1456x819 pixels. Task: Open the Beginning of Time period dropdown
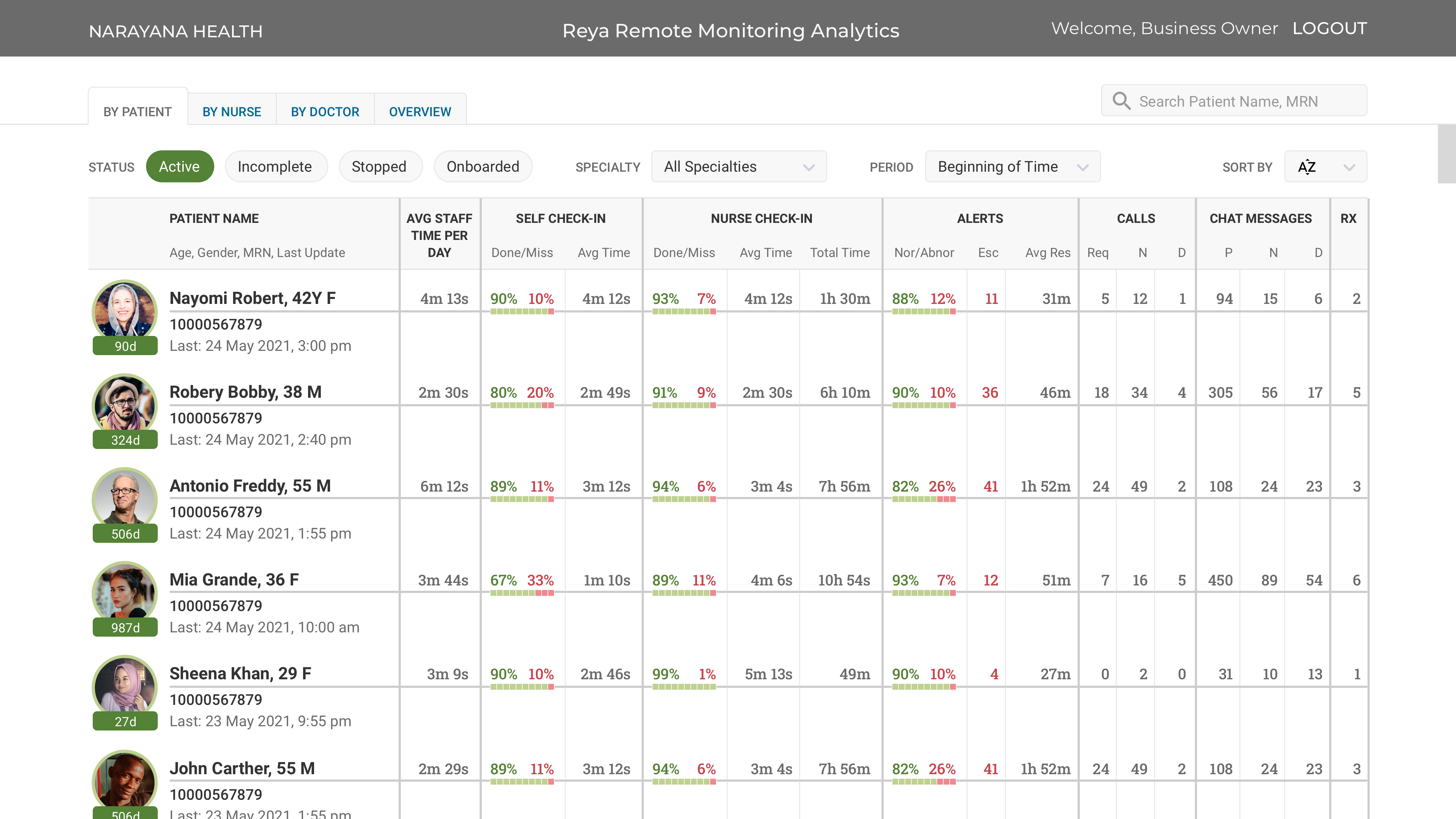click(x=1012, y=167)
